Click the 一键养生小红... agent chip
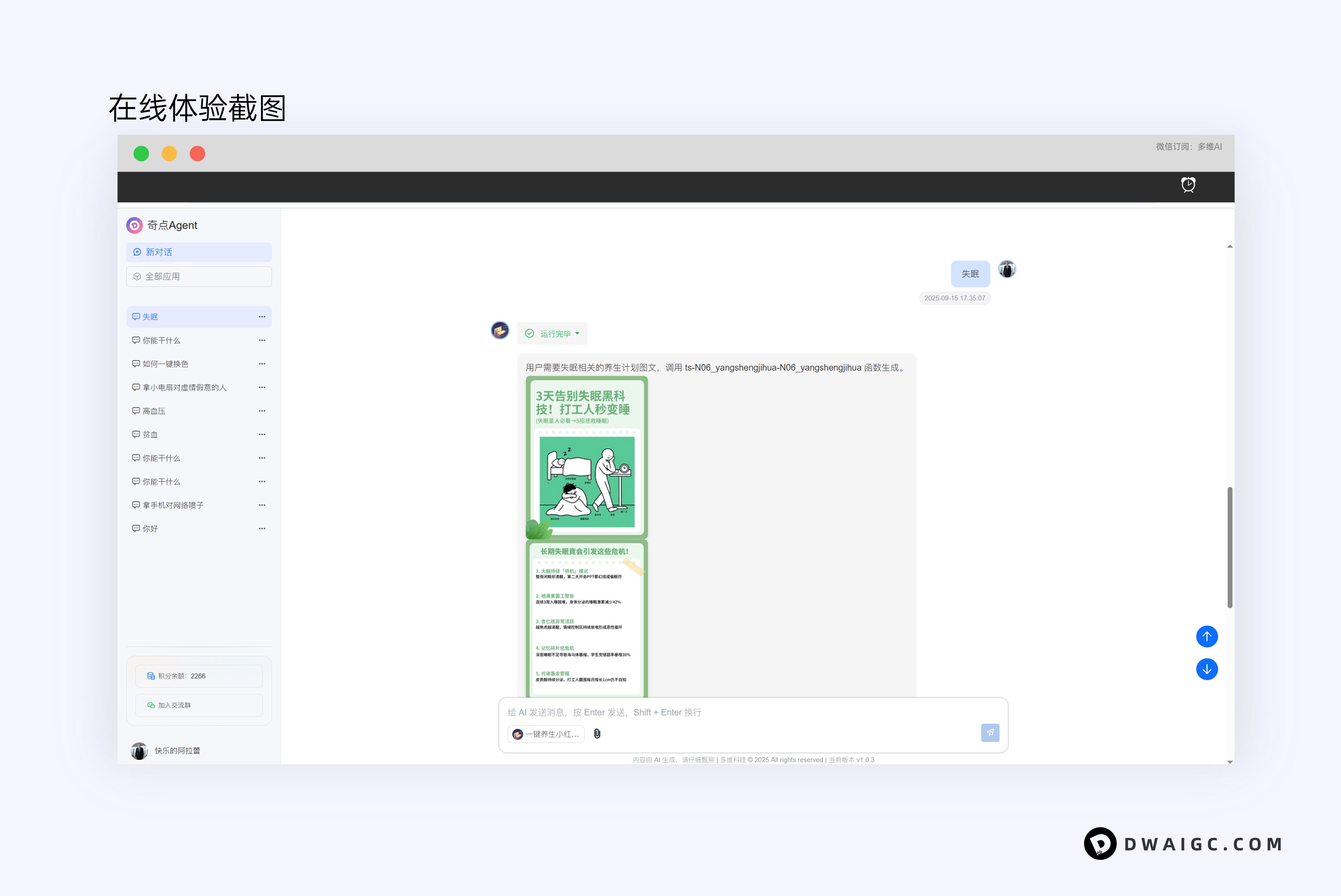Viewport: 1341px width, 896px height. (x=545, y=734)
